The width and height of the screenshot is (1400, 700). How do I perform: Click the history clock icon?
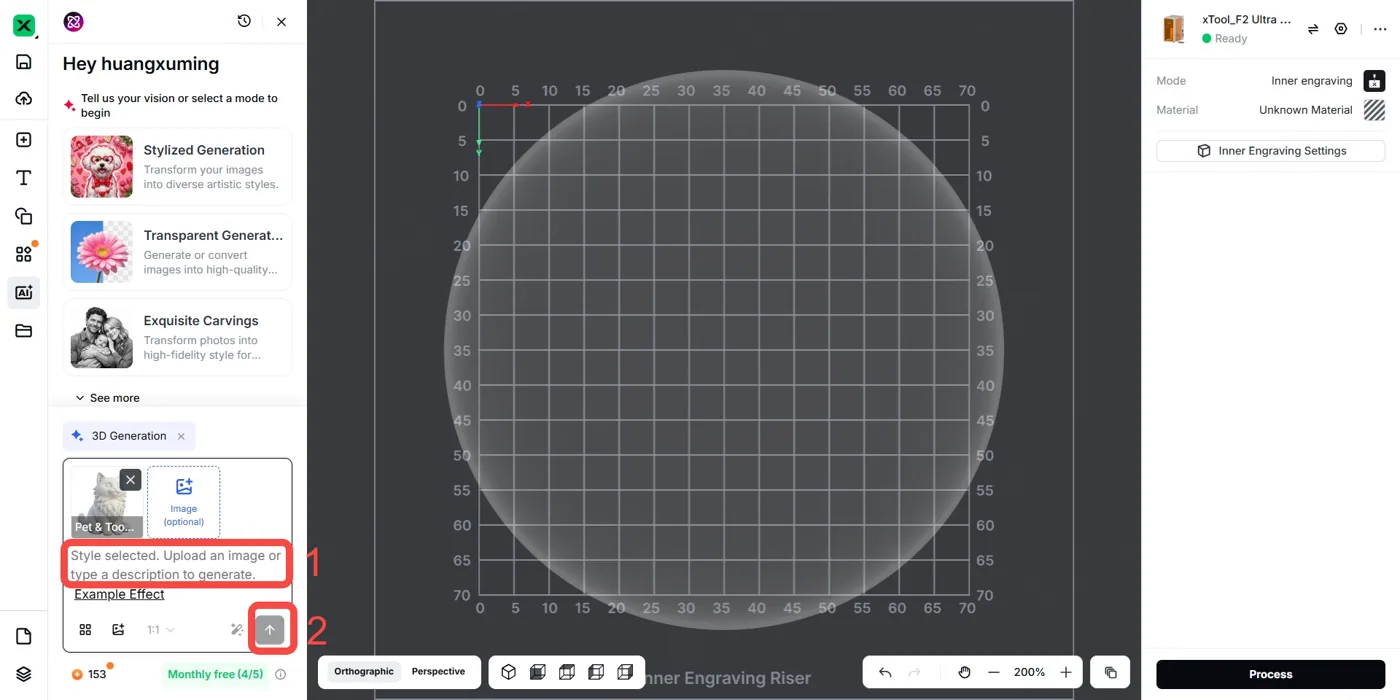click(244, 21)
